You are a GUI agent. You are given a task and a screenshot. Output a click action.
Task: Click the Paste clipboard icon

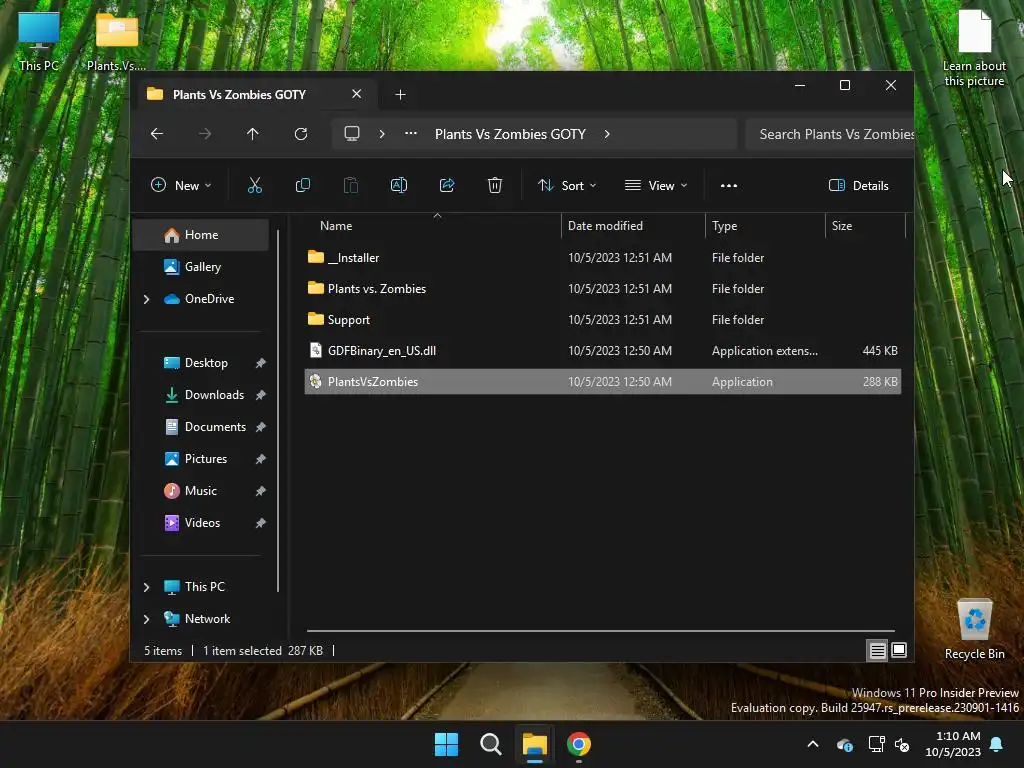point(351,185)
